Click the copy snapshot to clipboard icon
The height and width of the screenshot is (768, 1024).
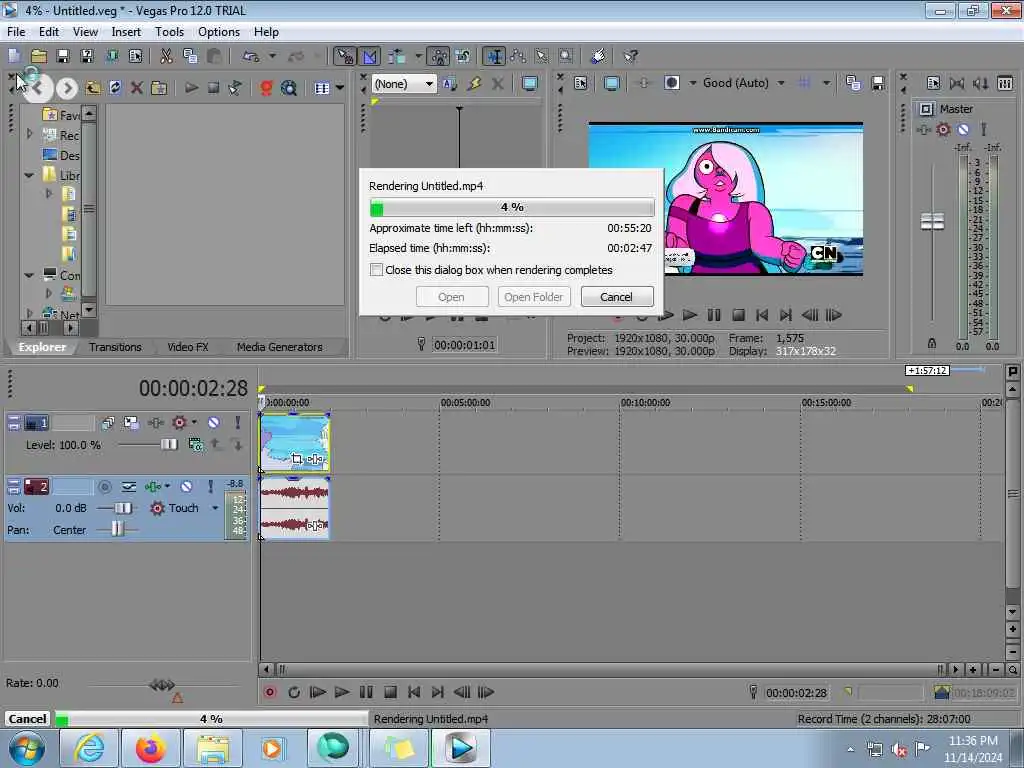[853, 83]
